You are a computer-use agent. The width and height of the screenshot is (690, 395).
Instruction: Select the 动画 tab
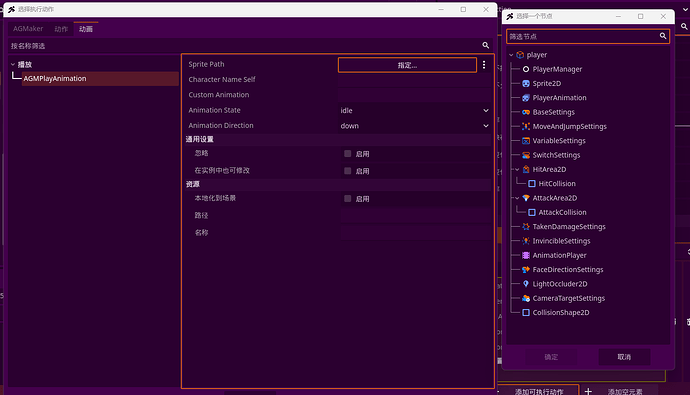pyautogui.click(x=86, y=29)
